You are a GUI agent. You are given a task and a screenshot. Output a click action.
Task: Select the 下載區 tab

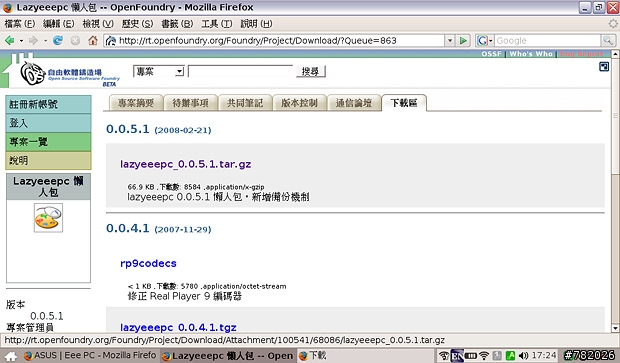click(x=404, y=103)
